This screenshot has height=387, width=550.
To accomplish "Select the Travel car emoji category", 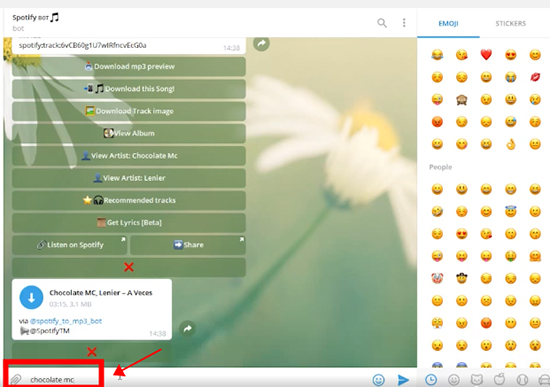I will (x=544, y=380).
